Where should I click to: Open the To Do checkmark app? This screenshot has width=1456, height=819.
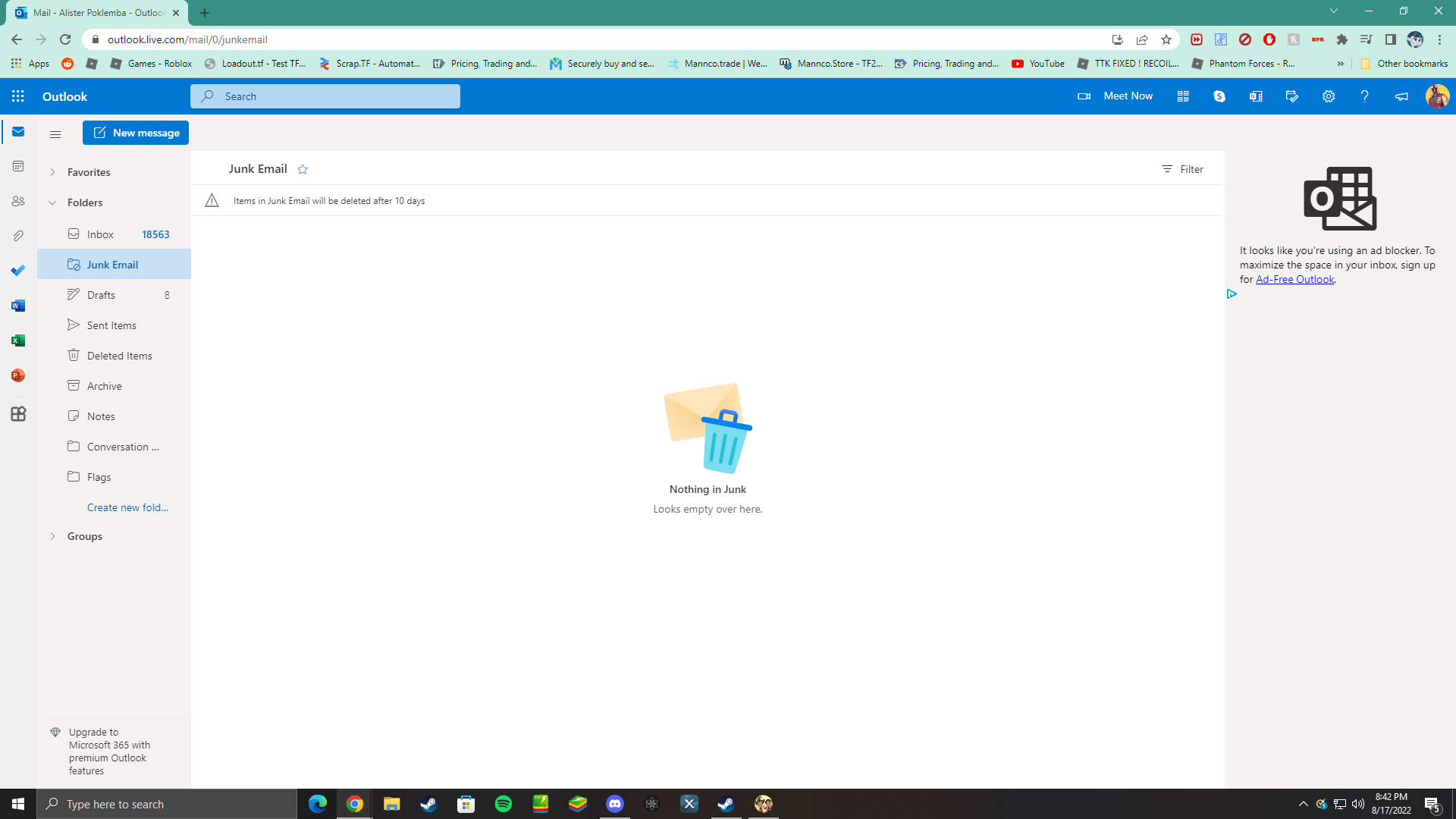[x=18, y=271]
